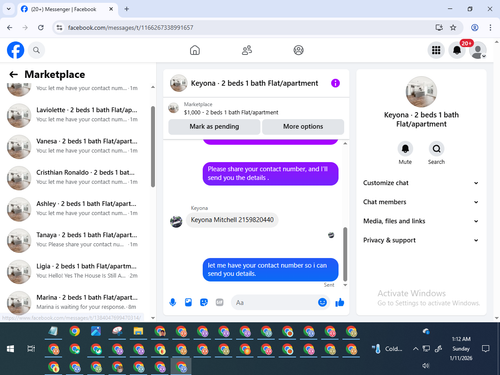Open Cristhian Ronaldo conversation
This screenshot has width=500, height=375.
[77, 178]
